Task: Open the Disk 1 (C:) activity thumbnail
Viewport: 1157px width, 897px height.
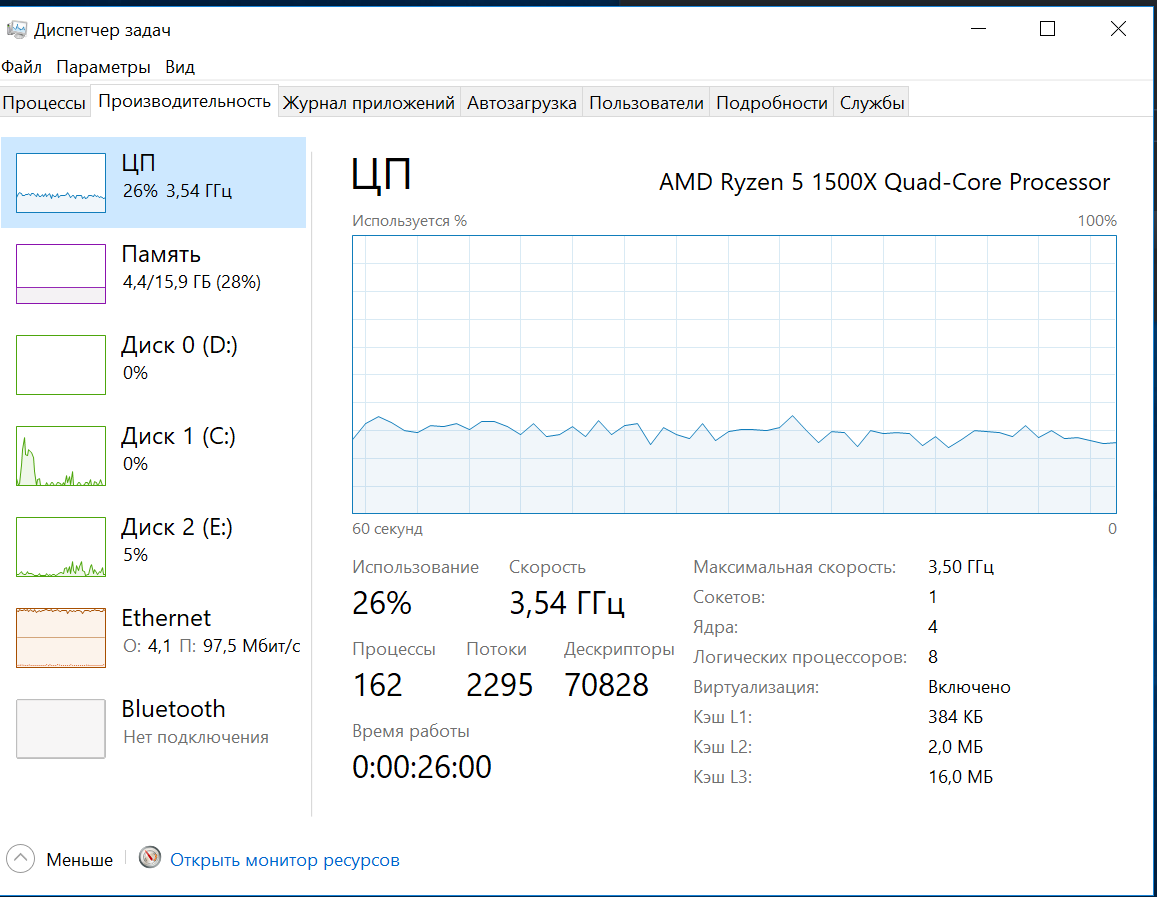Action: (x=61, y=455)
